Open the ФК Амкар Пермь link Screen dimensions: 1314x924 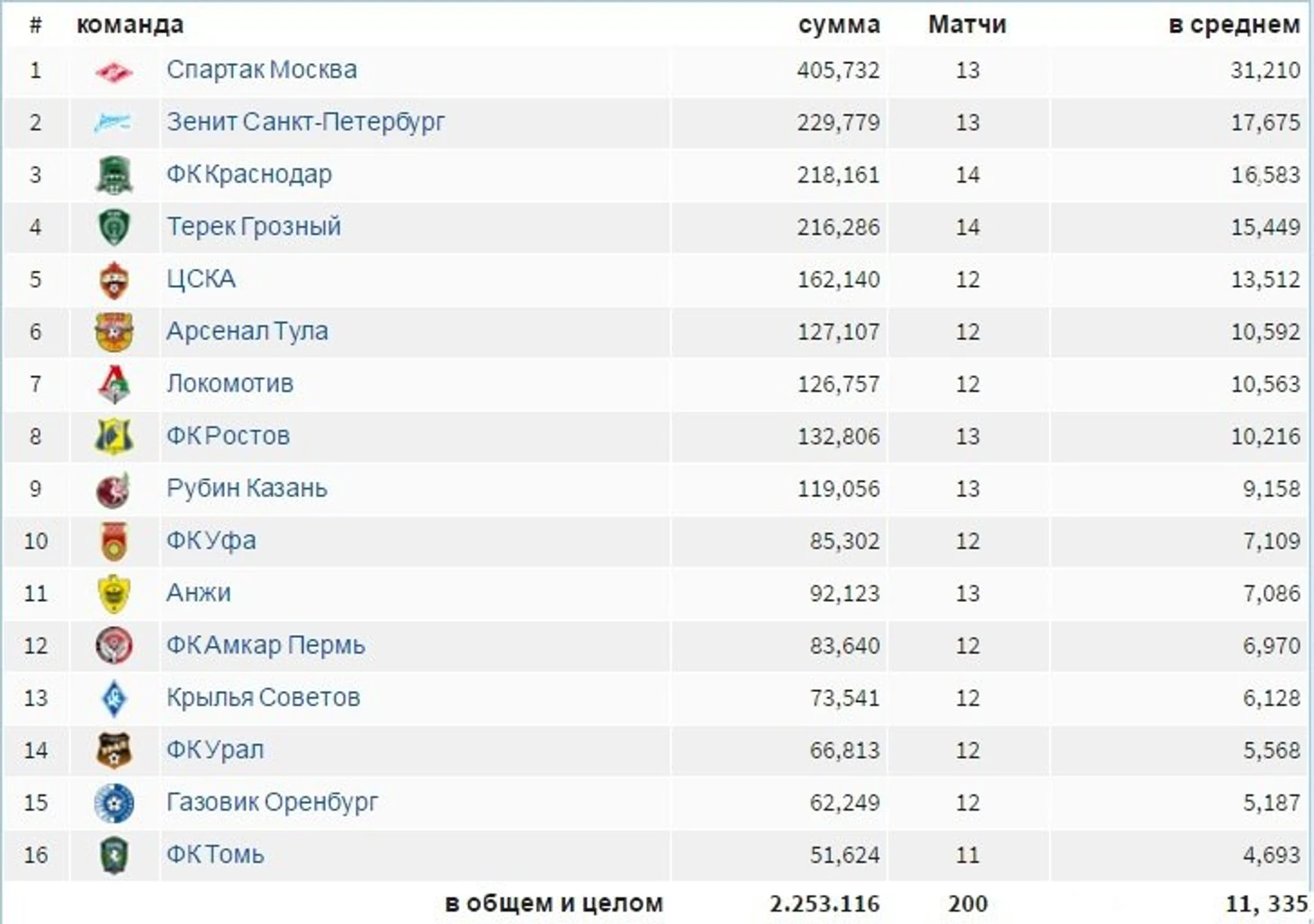click(x=265, y=645)
